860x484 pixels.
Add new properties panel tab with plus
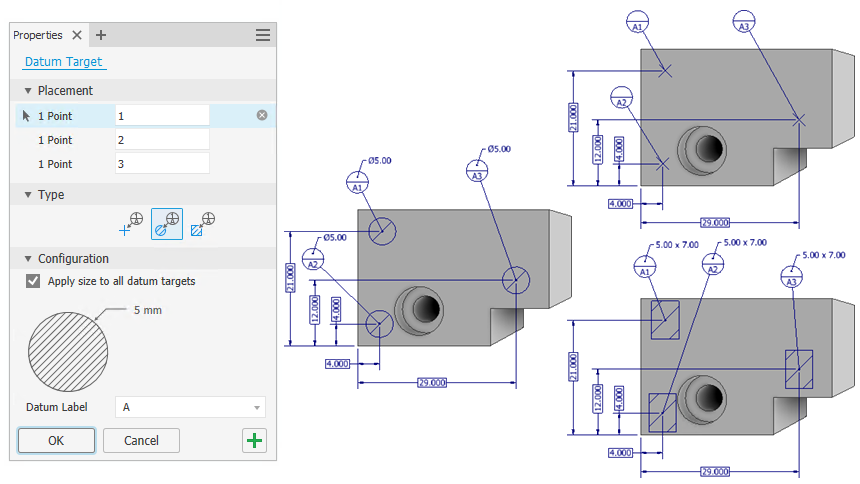[x=101, y=35]
